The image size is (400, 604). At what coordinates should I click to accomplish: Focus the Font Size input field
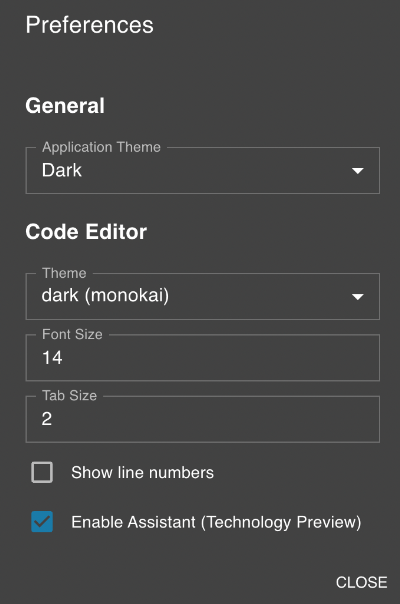(x=203, y=357)
